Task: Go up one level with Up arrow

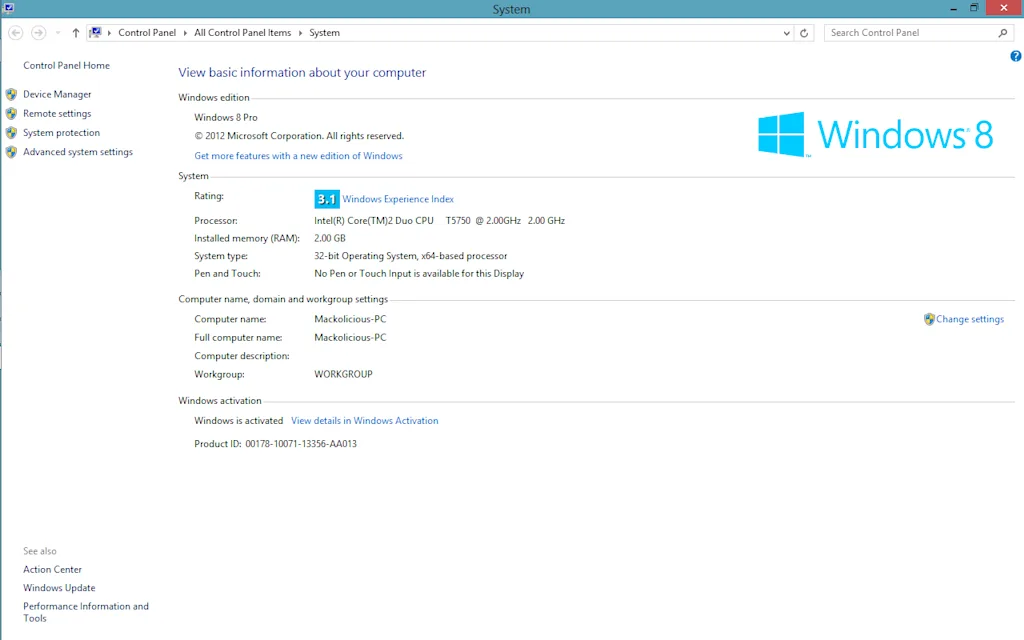Action: point(76,33)
